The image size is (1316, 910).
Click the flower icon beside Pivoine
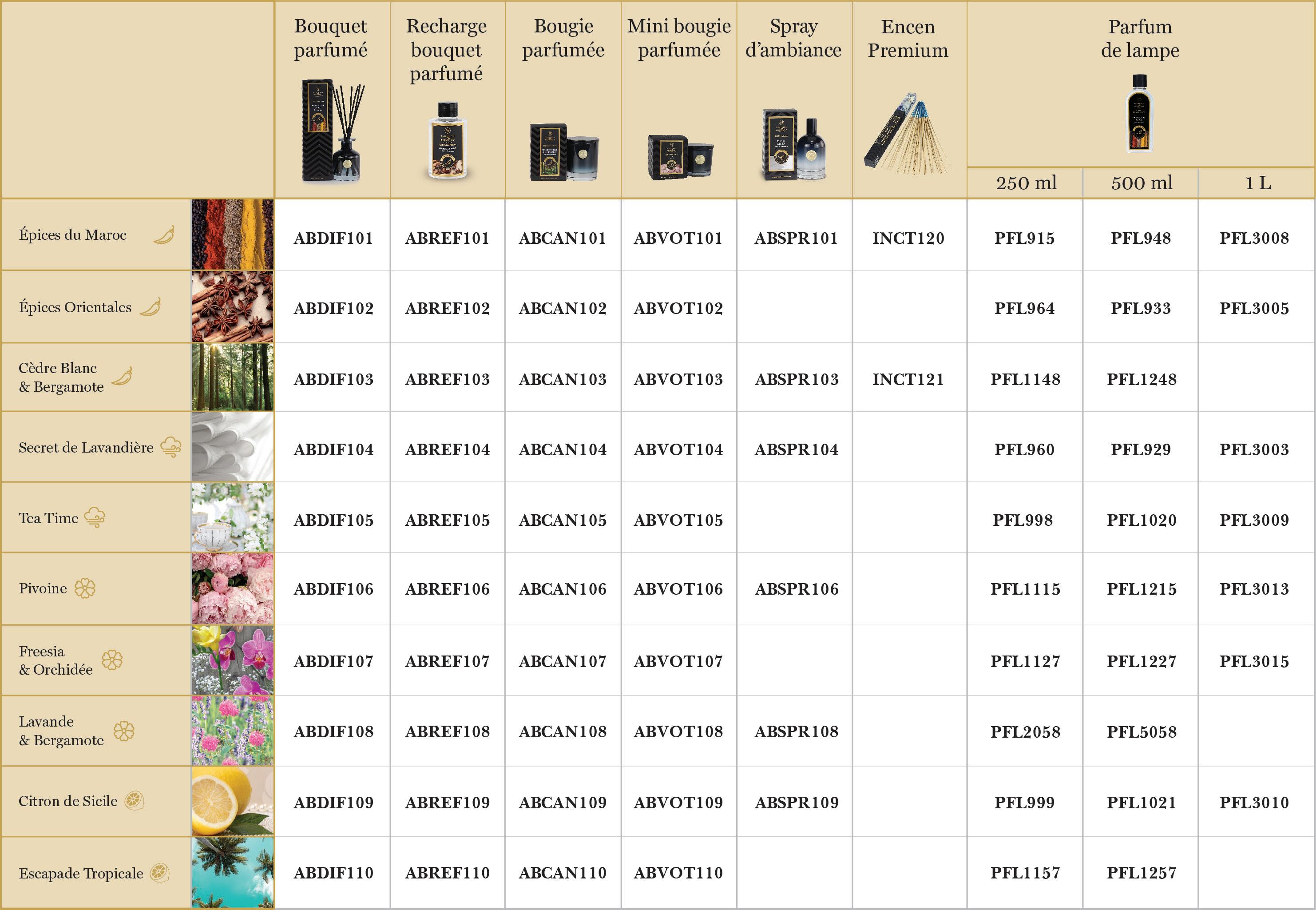pyautogui.click(x=85, y=588)
